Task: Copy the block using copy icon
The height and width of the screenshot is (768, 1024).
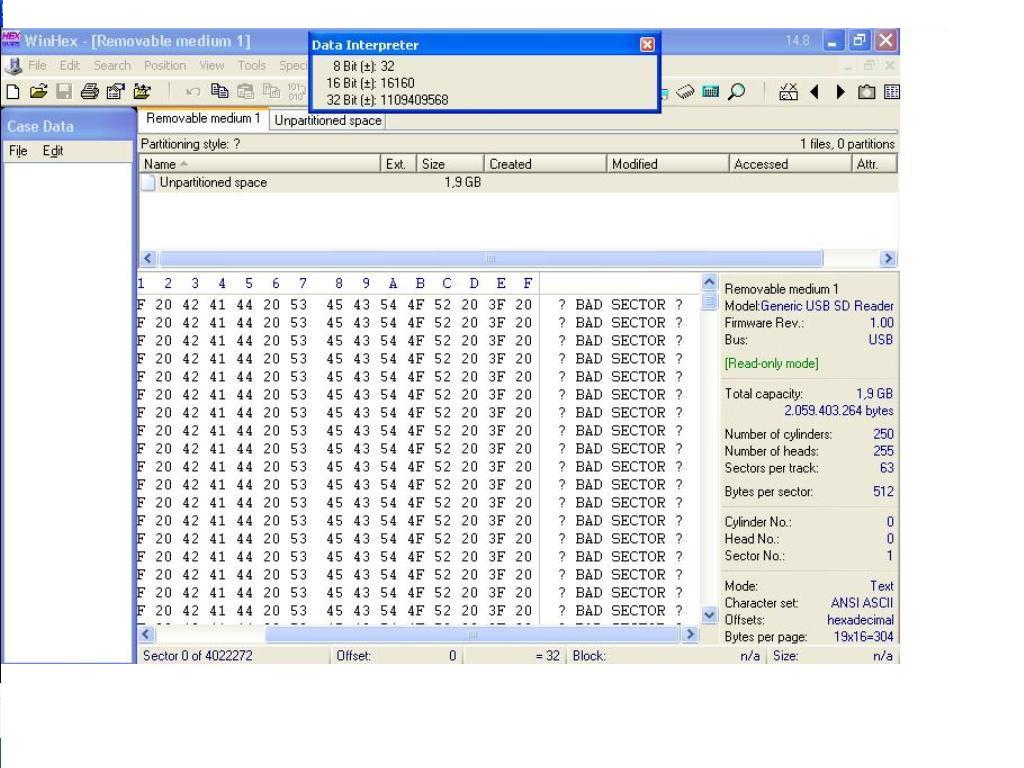Action: tap(219, 91)
